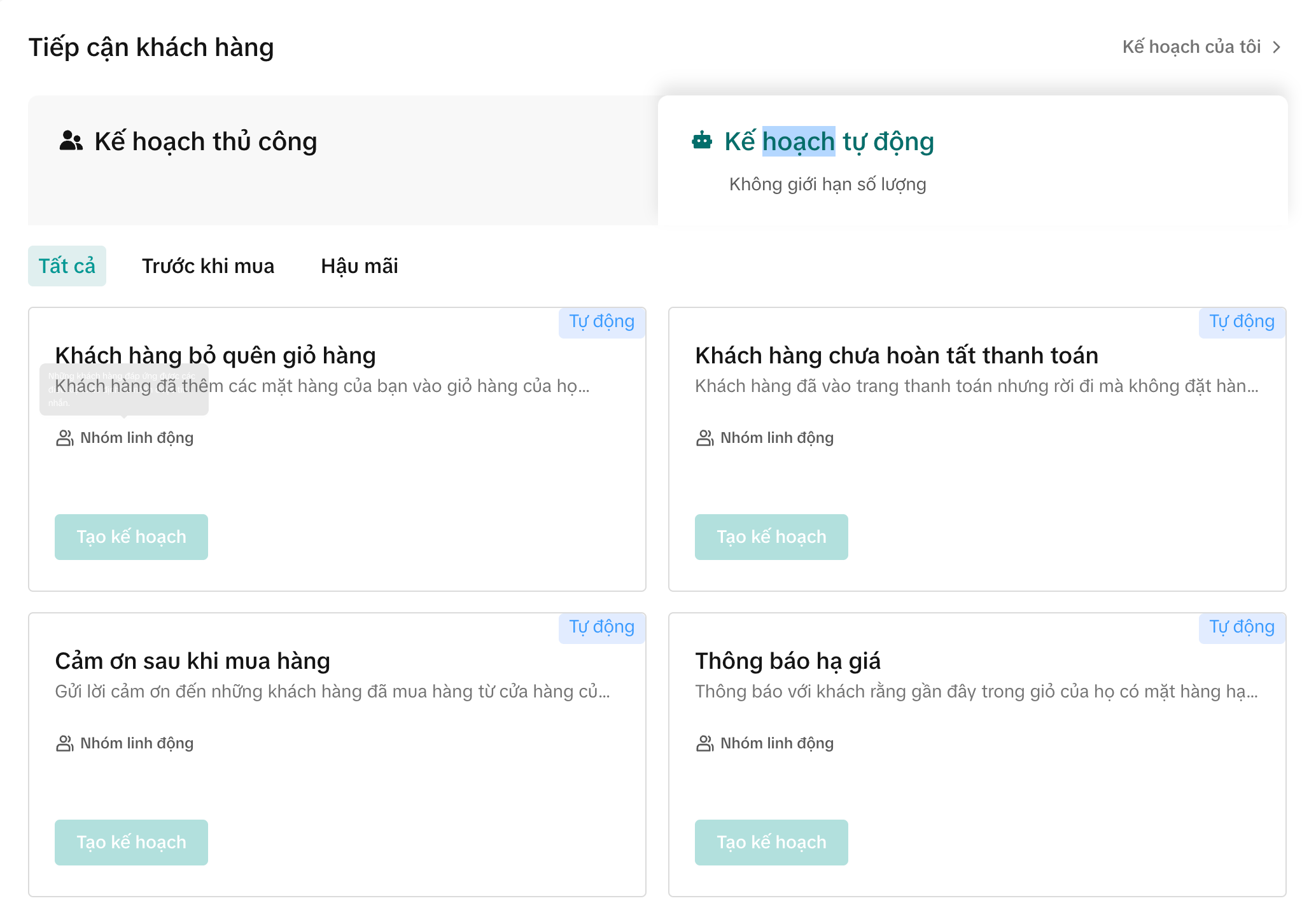Image resolution: width=1302 pixels, height=924 pixels.
Task: Click the people icon beside Kế hoạch thủ công
Action: [71, 141]
